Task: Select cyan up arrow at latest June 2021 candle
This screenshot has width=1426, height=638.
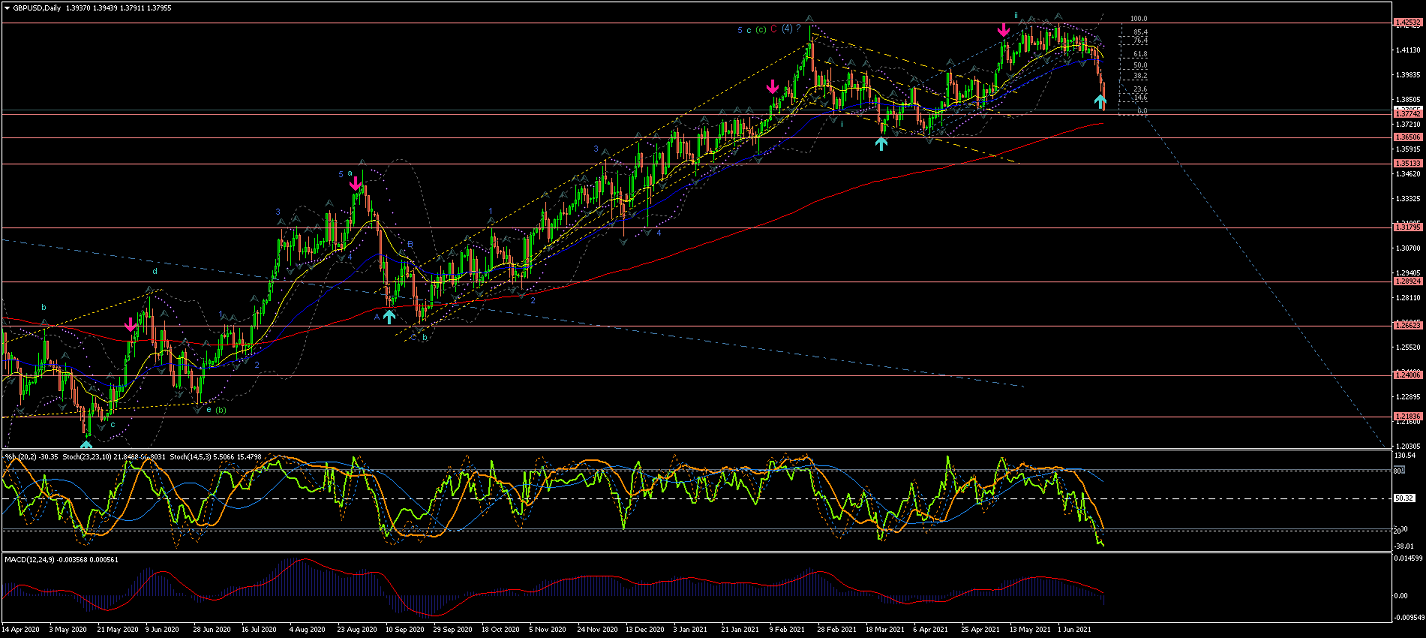Action: coord(1100,101)
